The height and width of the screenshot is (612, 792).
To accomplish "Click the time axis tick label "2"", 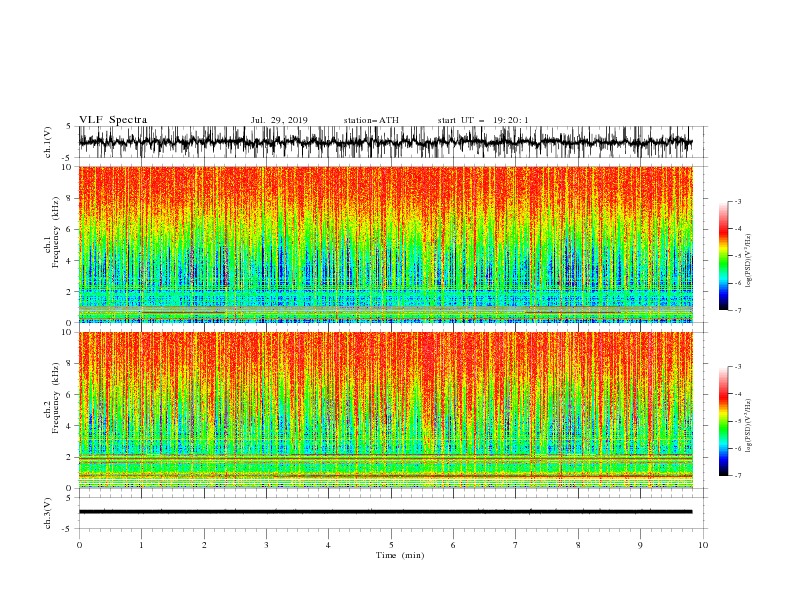I will (204, 545).
